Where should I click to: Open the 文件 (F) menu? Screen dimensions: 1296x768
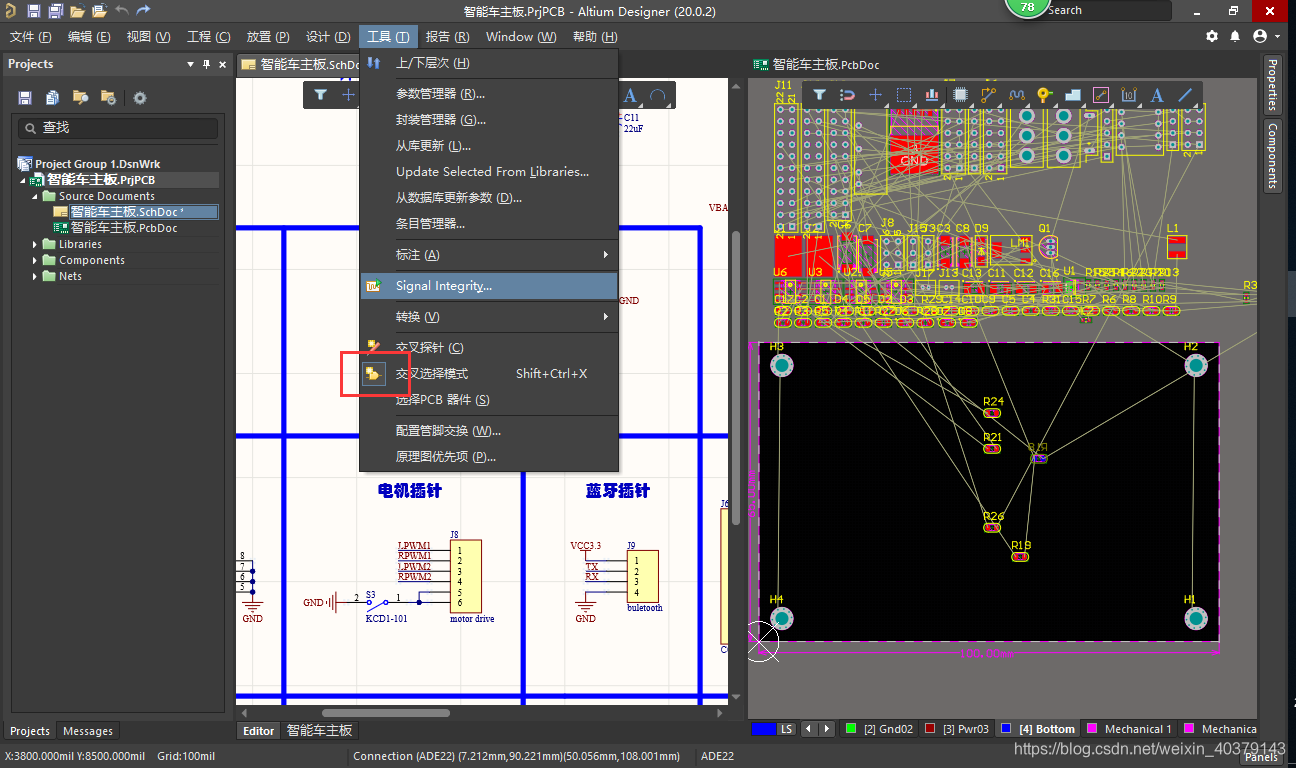pyautogui.click(x=31, y=36)
